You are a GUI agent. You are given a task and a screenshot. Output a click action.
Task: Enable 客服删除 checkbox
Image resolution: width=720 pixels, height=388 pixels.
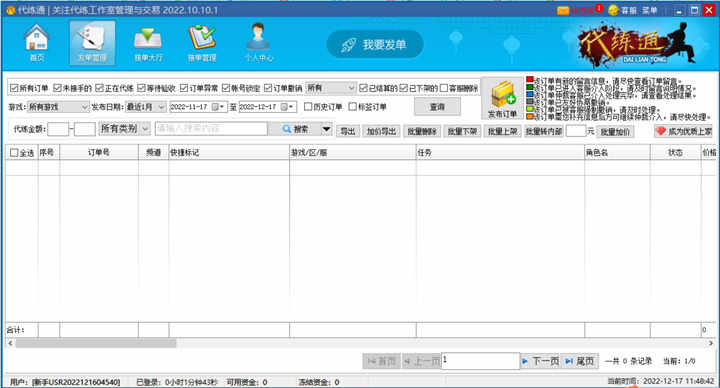pyautogui.click(x=444, y=88)
